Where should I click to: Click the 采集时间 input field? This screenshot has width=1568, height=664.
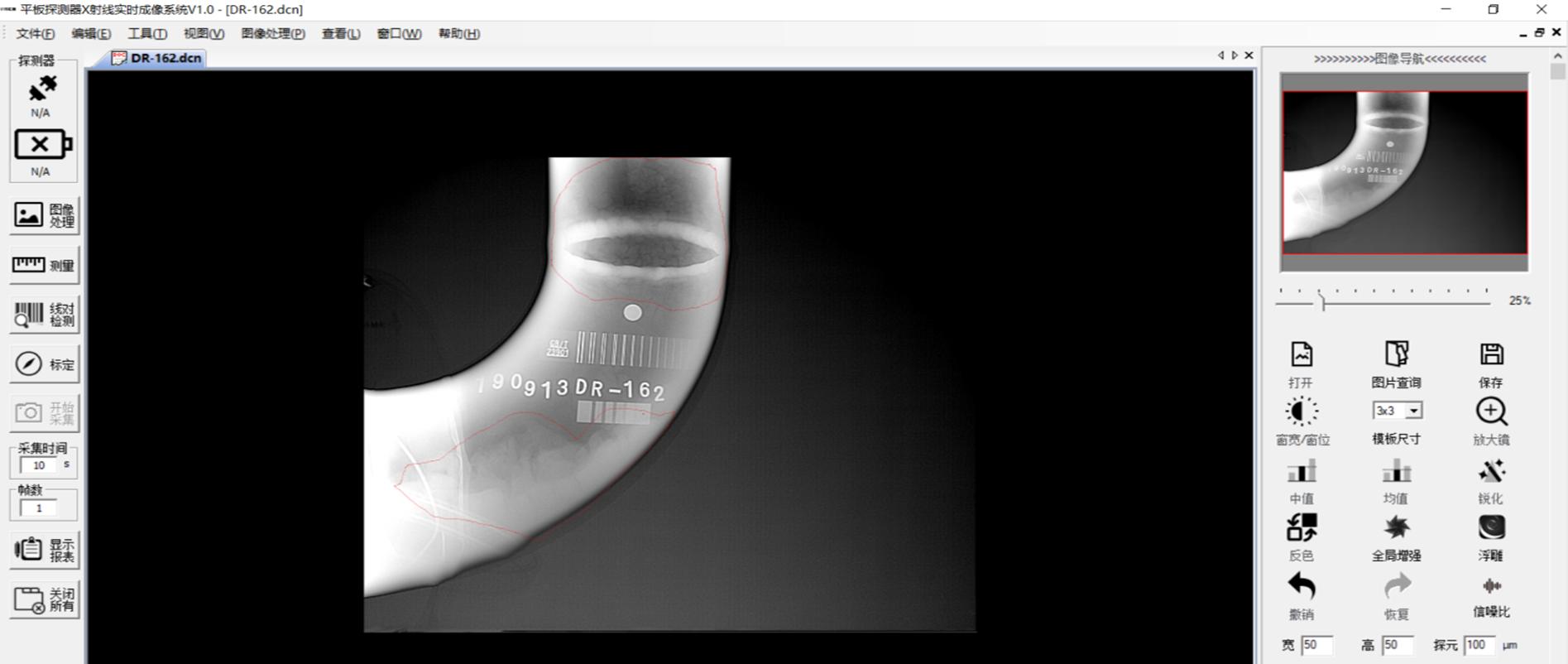coord(39,465)
